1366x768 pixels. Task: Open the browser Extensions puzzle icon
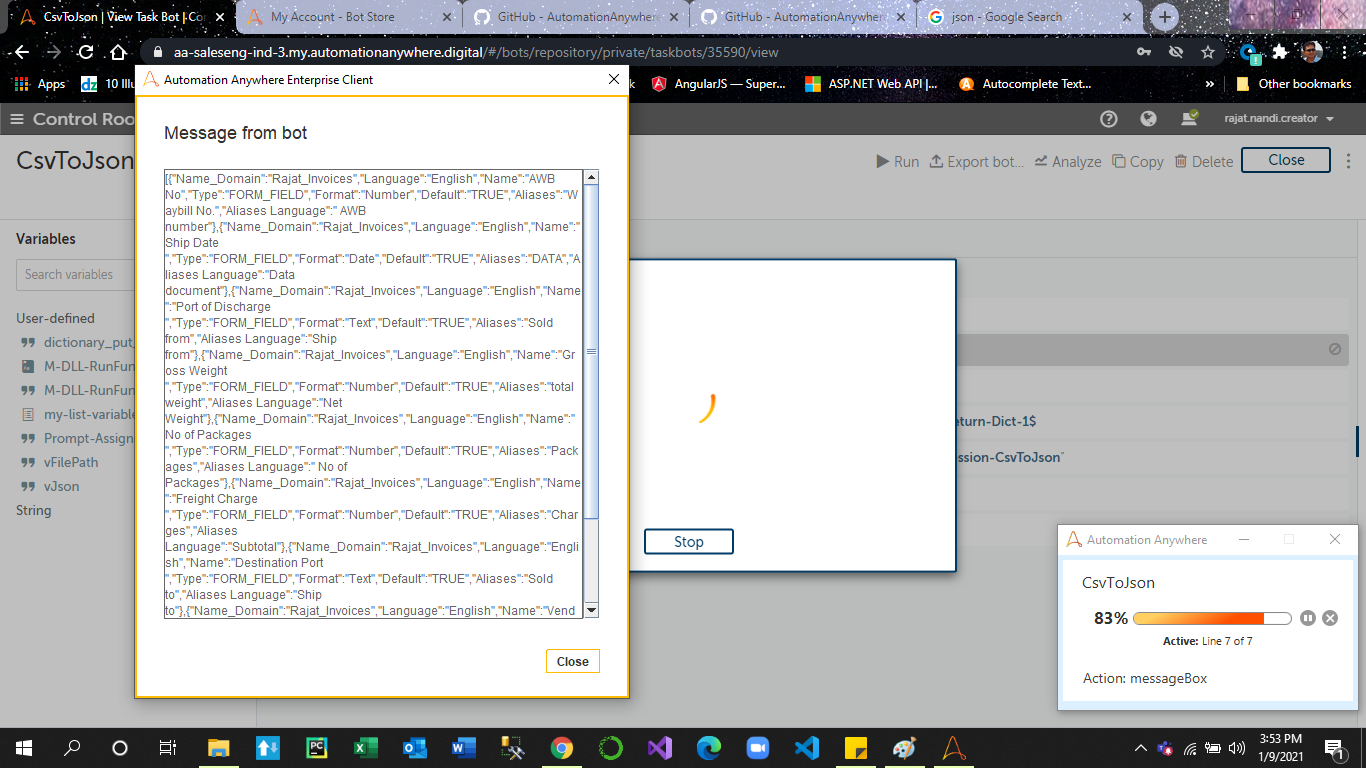(x=1280, y=52)
